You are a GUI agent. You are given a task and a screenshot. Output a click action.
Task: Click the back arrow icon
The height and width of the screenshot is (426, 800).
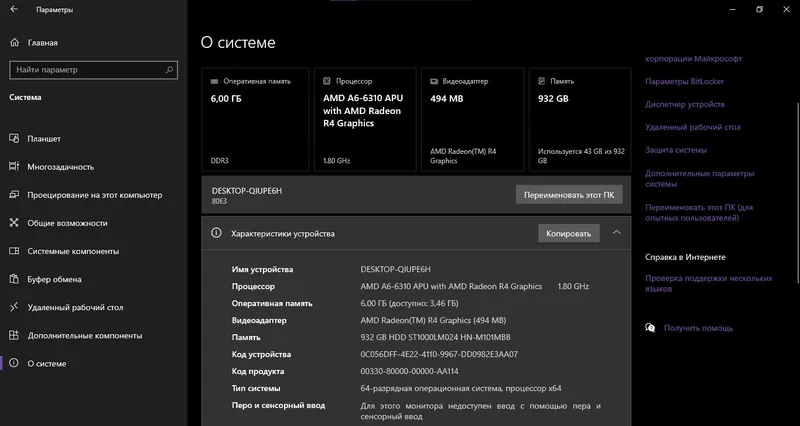pos(14,9)
